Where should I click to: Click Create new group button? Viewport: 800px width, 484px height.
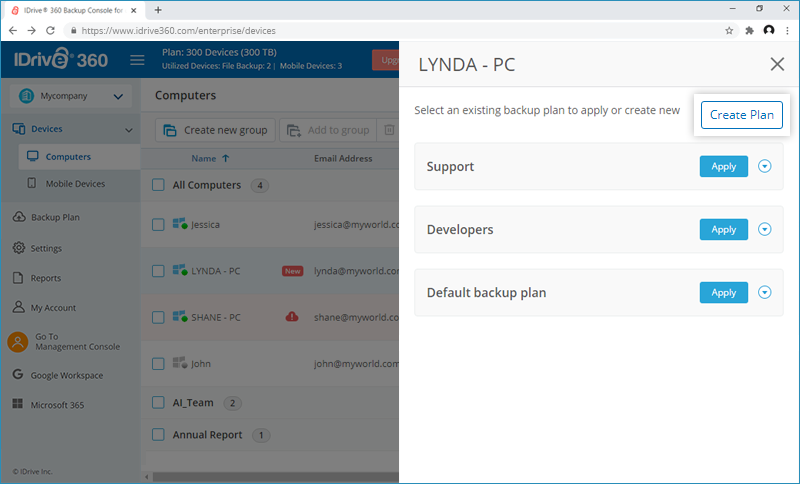[x=215, y=130]
